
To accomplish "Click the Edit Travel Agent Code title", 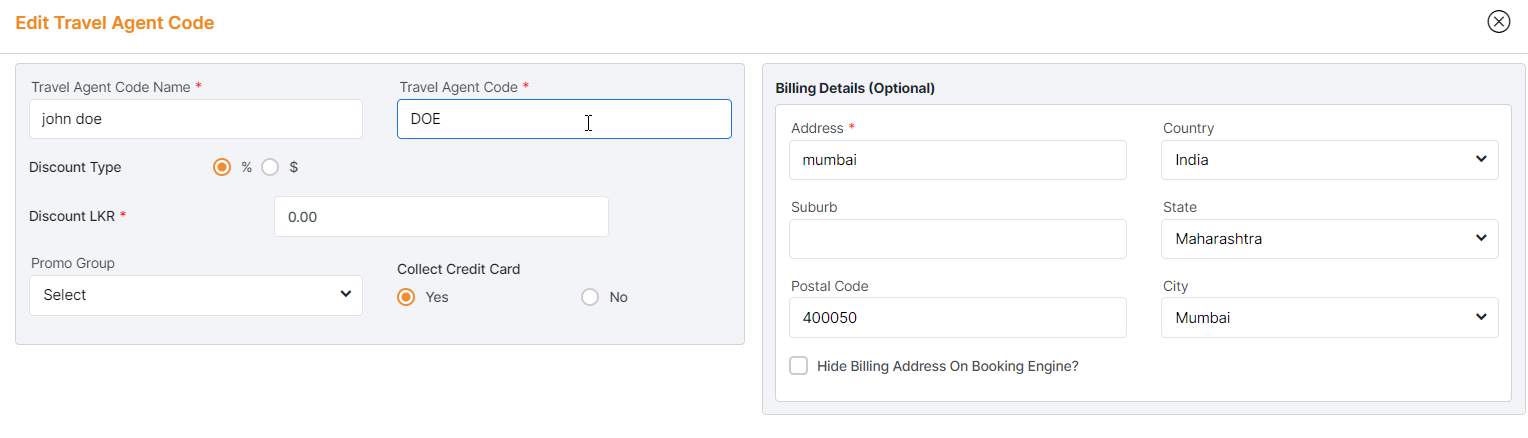I will tap(115, 23).
